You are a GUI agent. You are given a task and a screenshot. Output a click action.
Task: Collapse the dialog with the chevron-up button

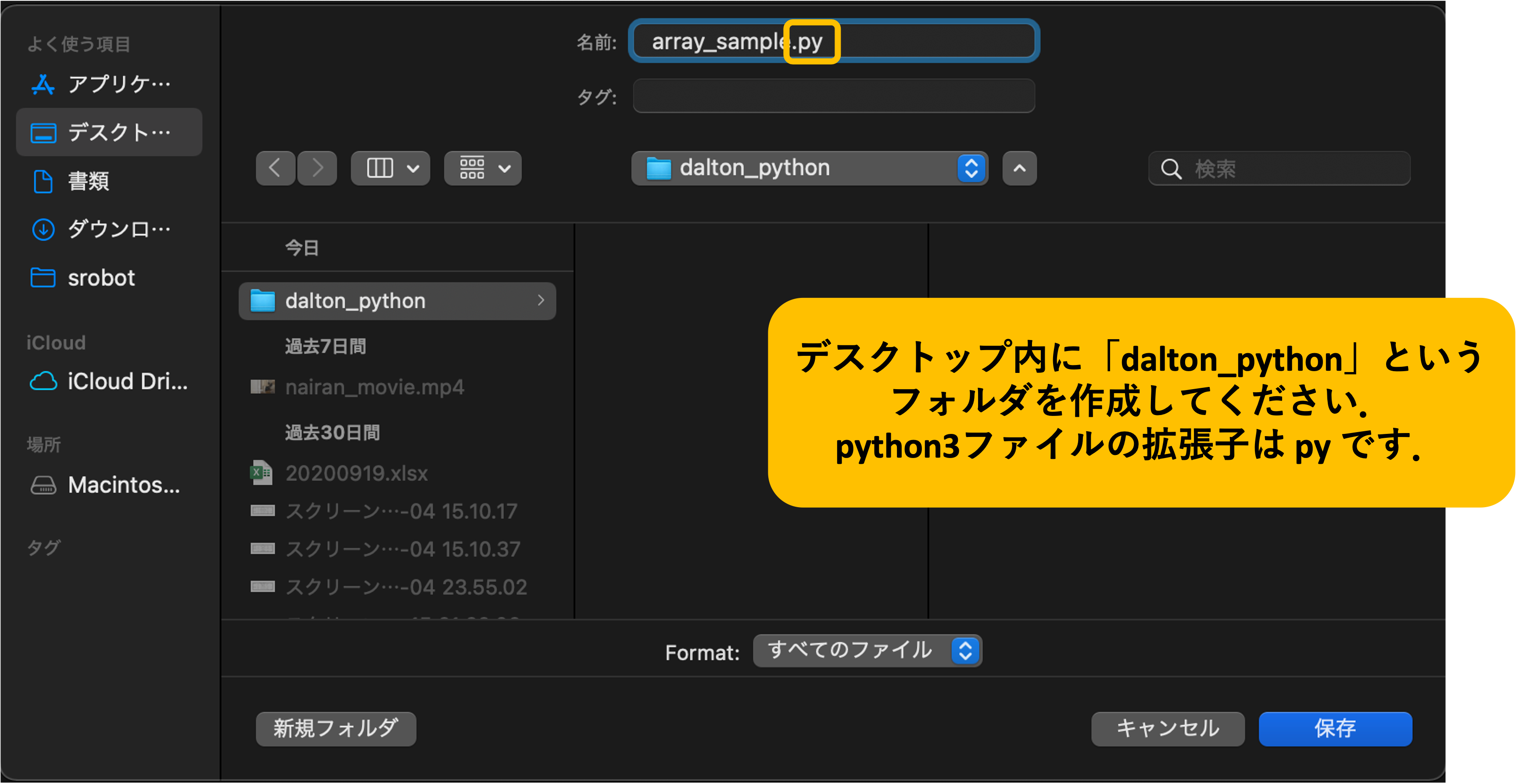tap(1019, 168)
